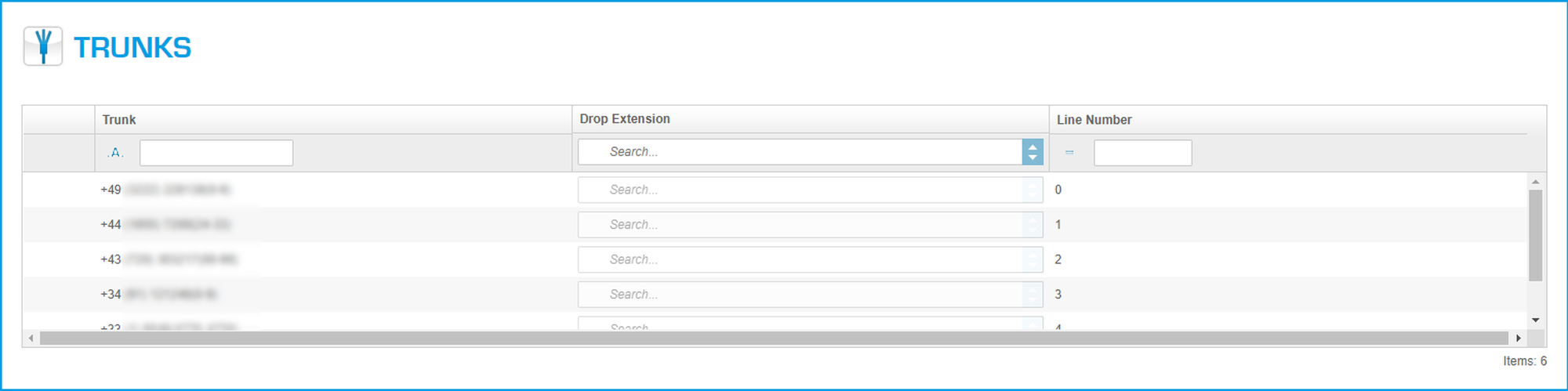
Task: Sort by the Line Number column header
Action: coord(1094,120)
